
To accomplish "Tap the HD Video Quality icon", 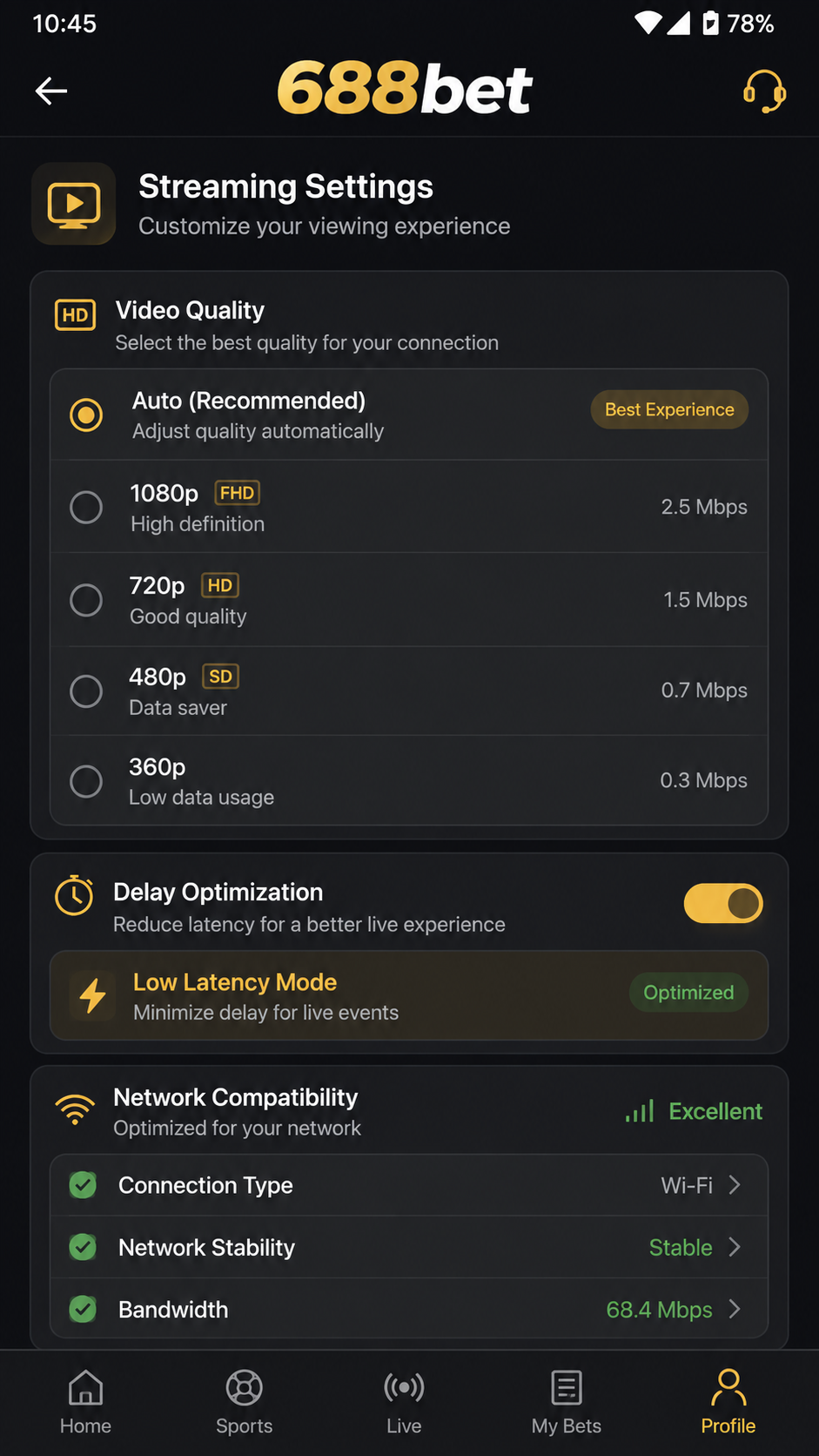I will pos(76,314).
